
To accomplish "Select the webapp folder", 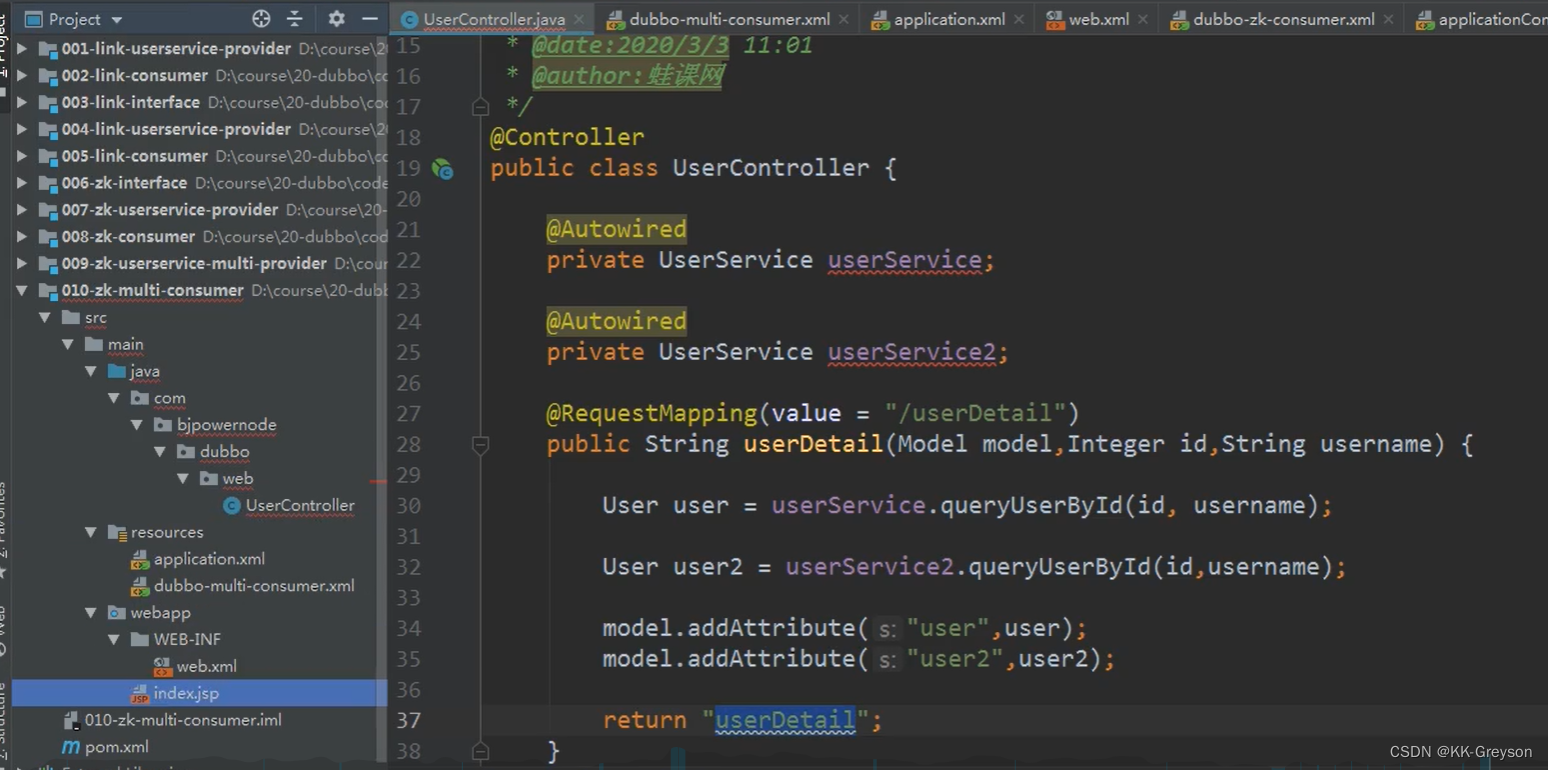I will point(160,613).
